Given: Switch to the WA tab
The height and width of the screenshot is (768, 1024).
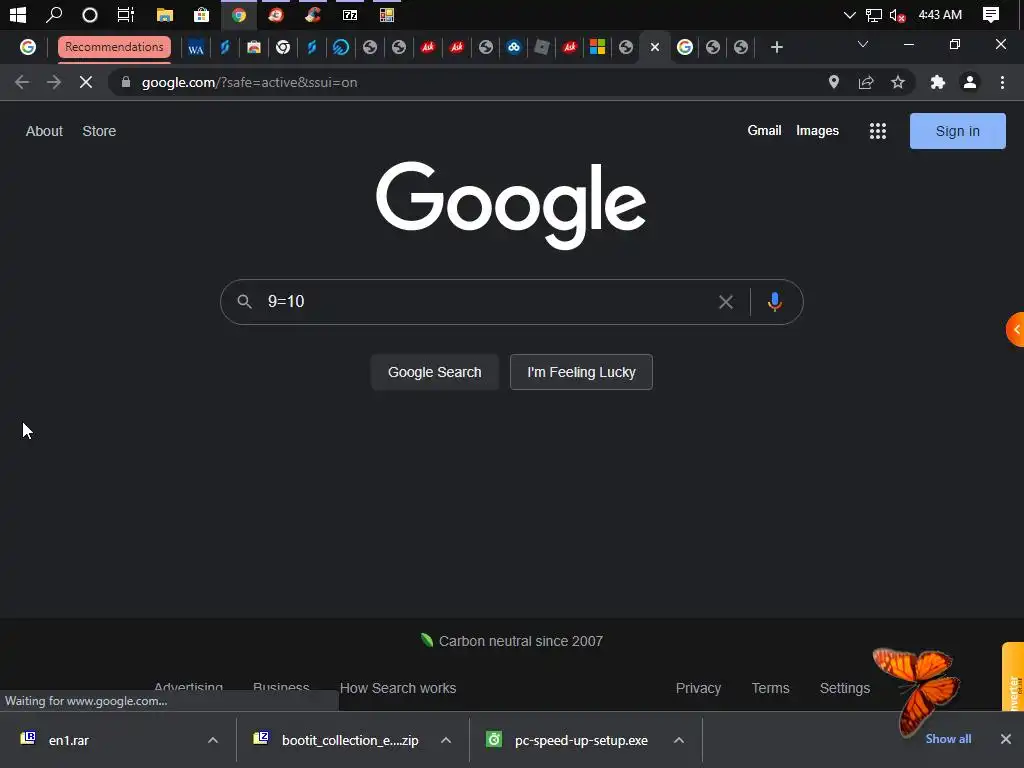Looking at the screenshot, I should 196,48.
